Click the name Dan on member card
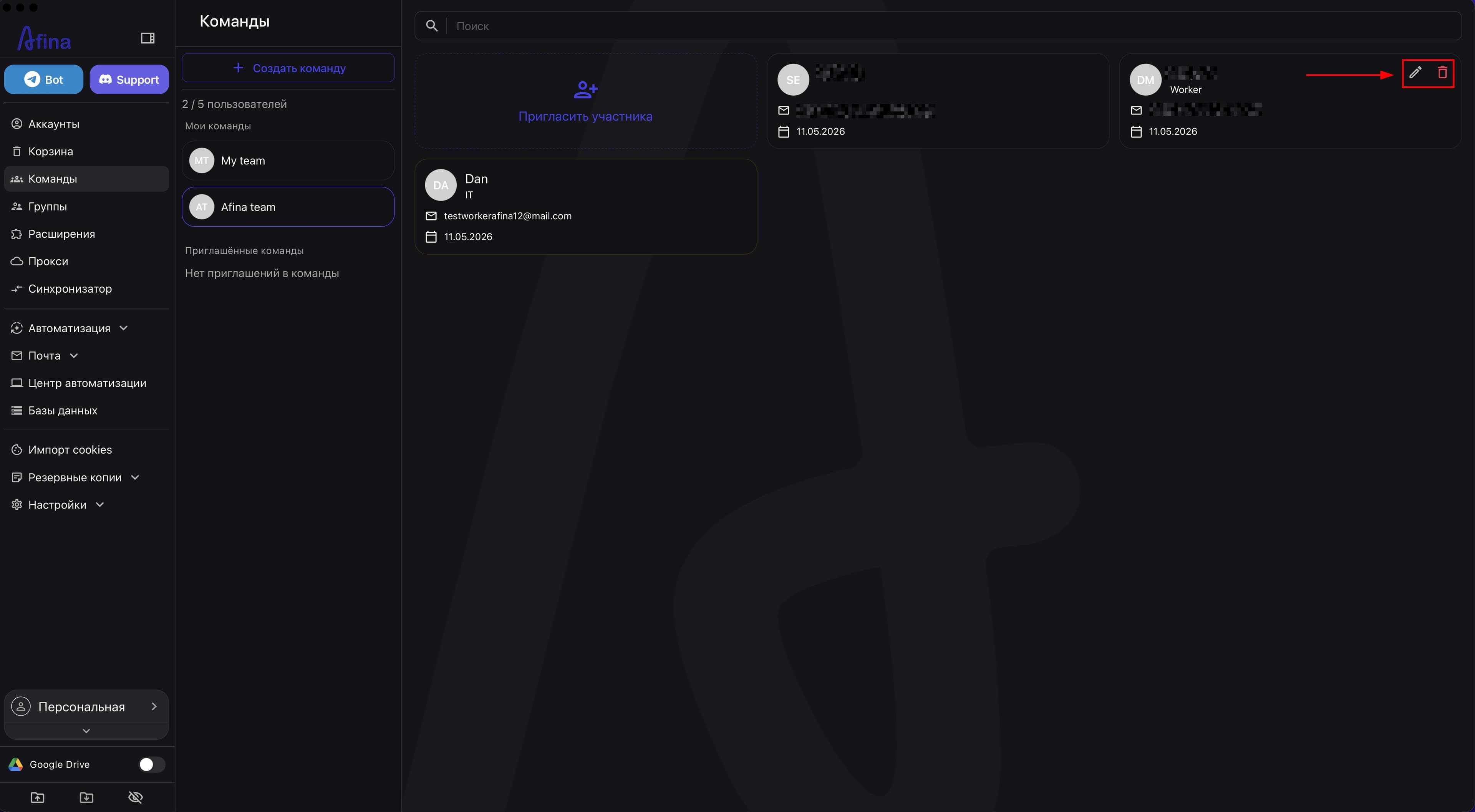Screen dimensions: 1475x812 click(x=476, y=179)
